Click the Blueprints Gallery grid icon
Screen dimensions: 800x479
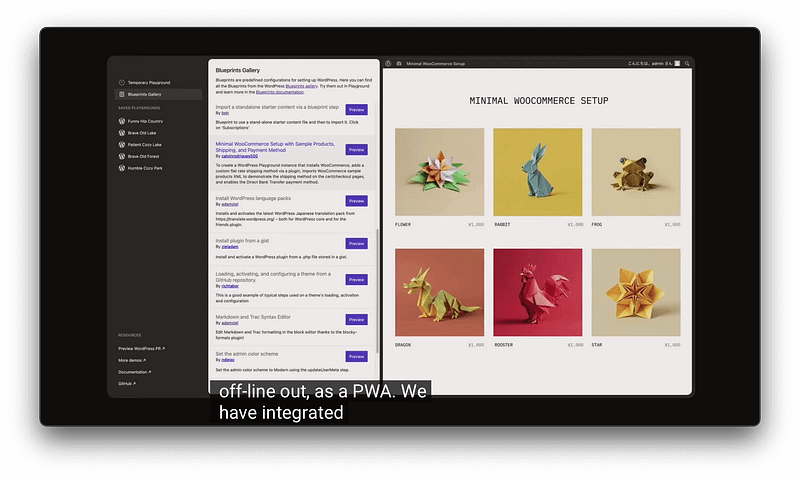tap(121, 94)
